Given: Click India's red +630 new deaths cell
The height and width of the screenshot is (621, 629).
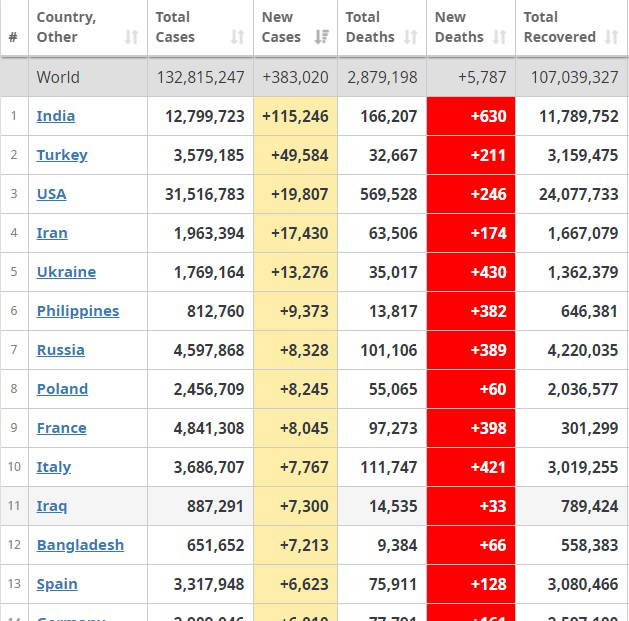Looking at the screenshot, I should 471,116.
